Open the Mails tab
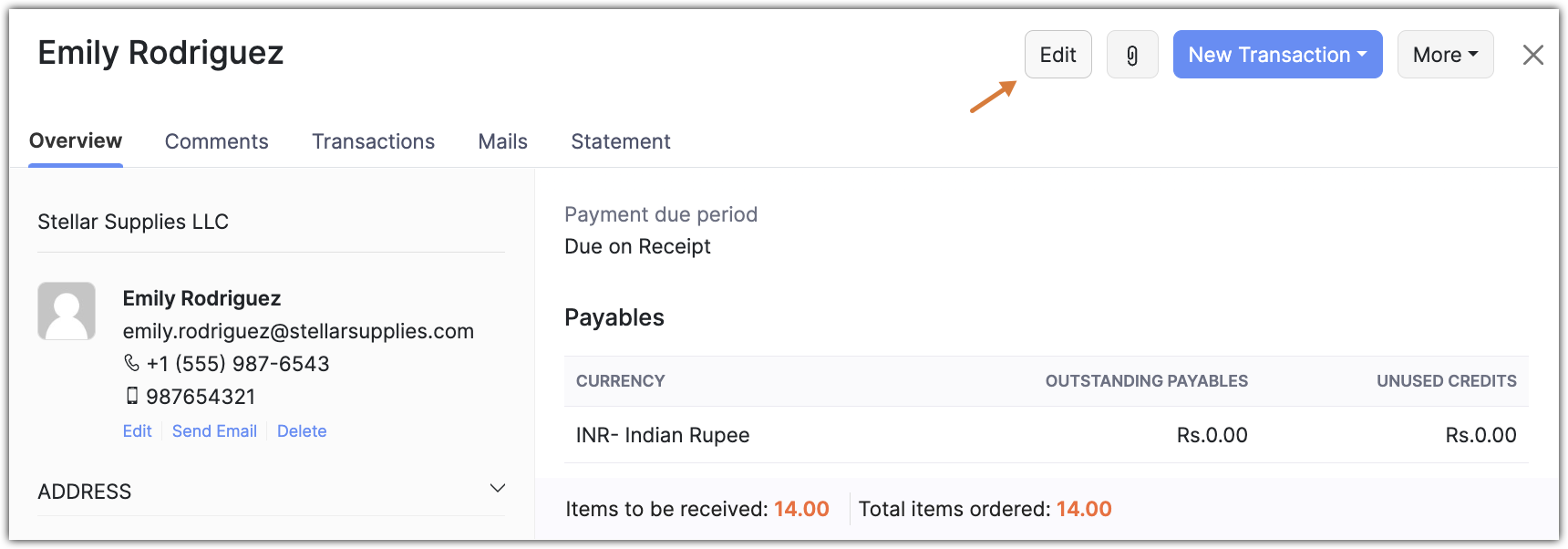This screenshot has width=1568, height=549. (x=502, y=141)
